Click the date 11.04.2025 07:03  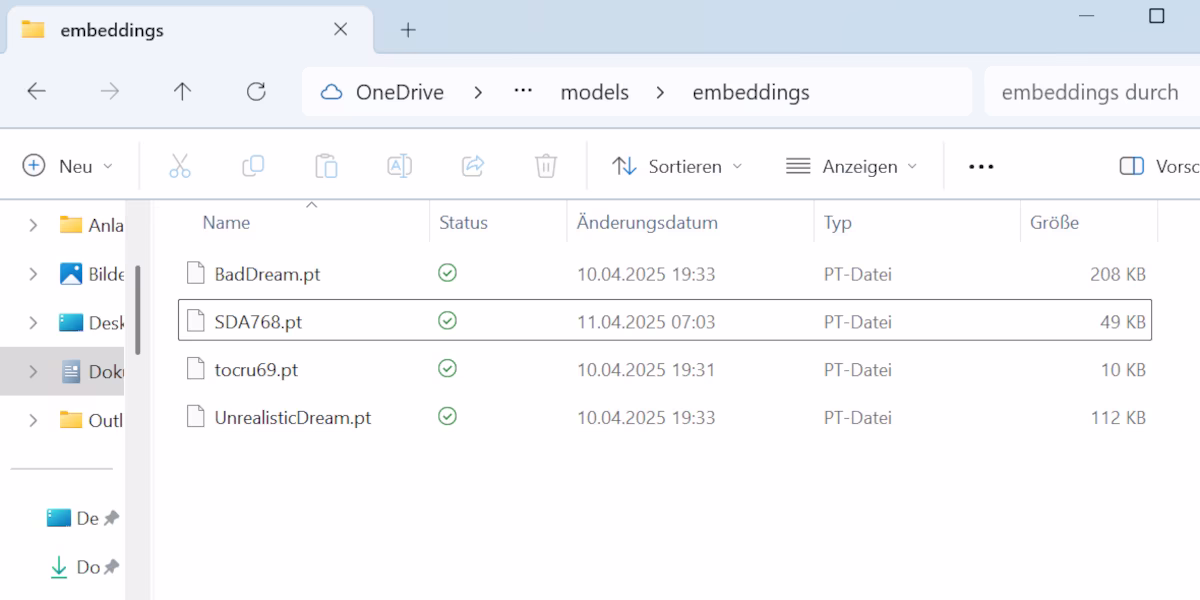[x=646, y=321]
